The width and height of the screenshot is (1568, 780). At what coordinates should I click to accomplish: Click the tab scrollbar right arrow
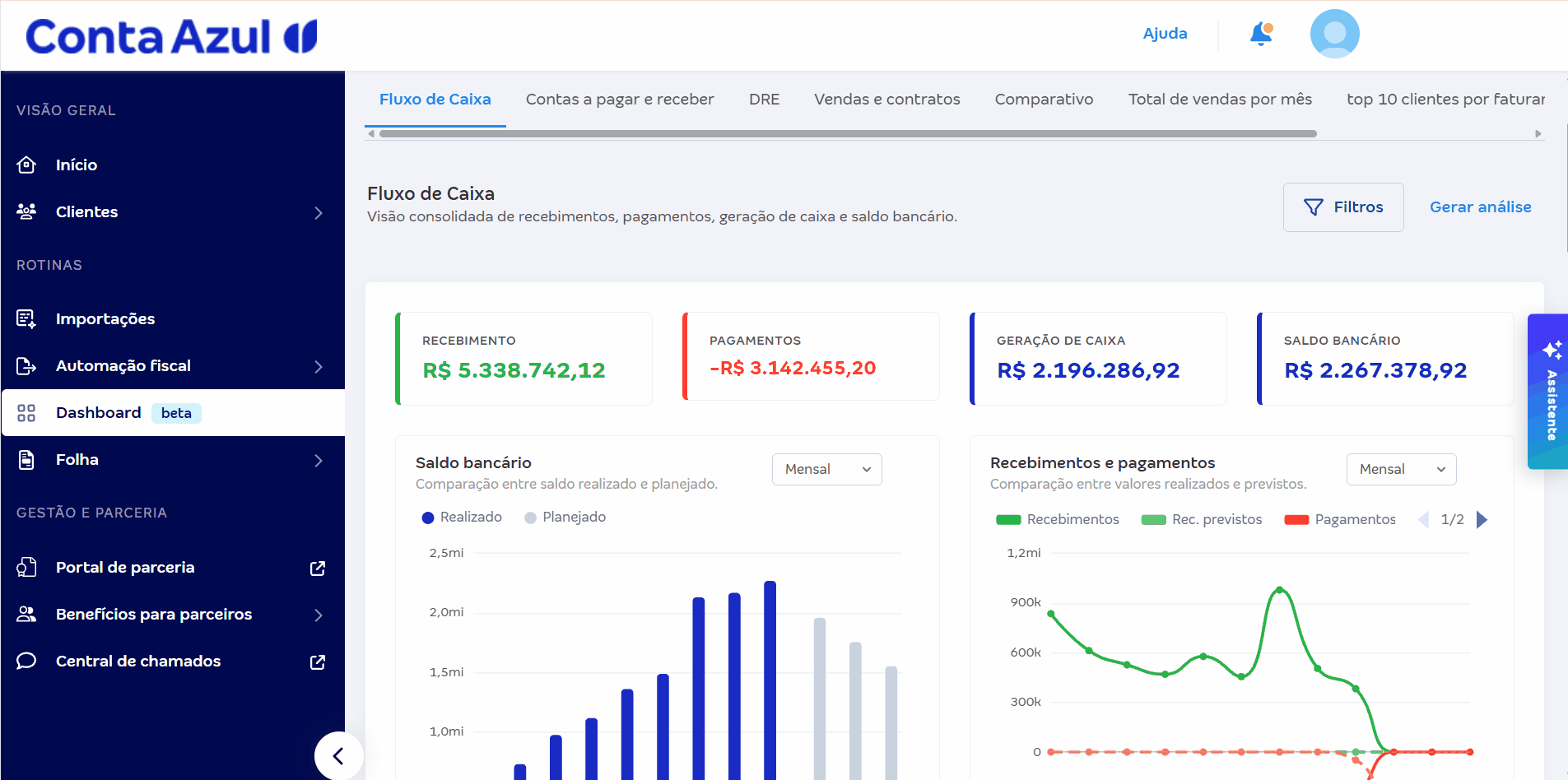1538,133
